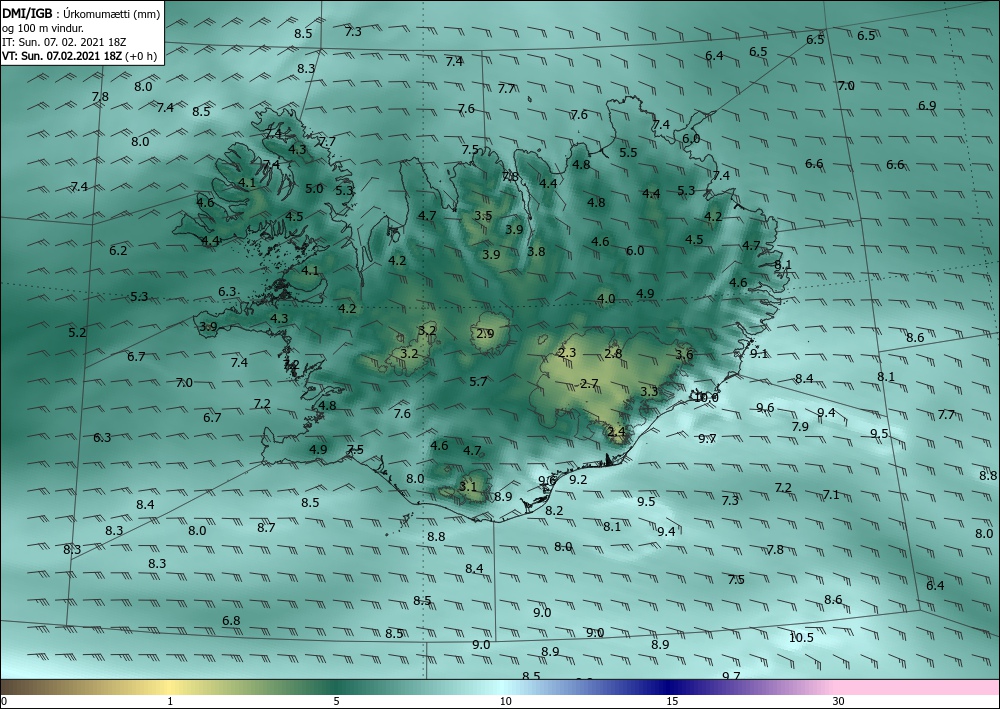Click the 6.2 value on the map
This screenshot has width=1000, height=709.
click(118, 251)
